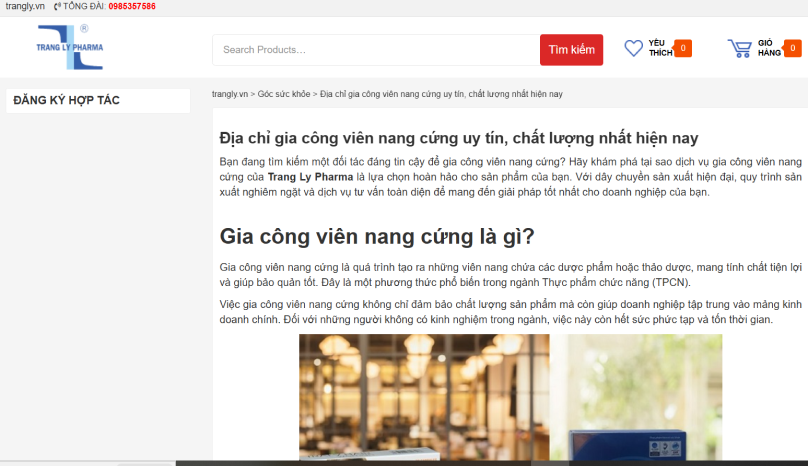
Task: Open Góc sức khỏe breadcrumb link
Action: [284, 93]
